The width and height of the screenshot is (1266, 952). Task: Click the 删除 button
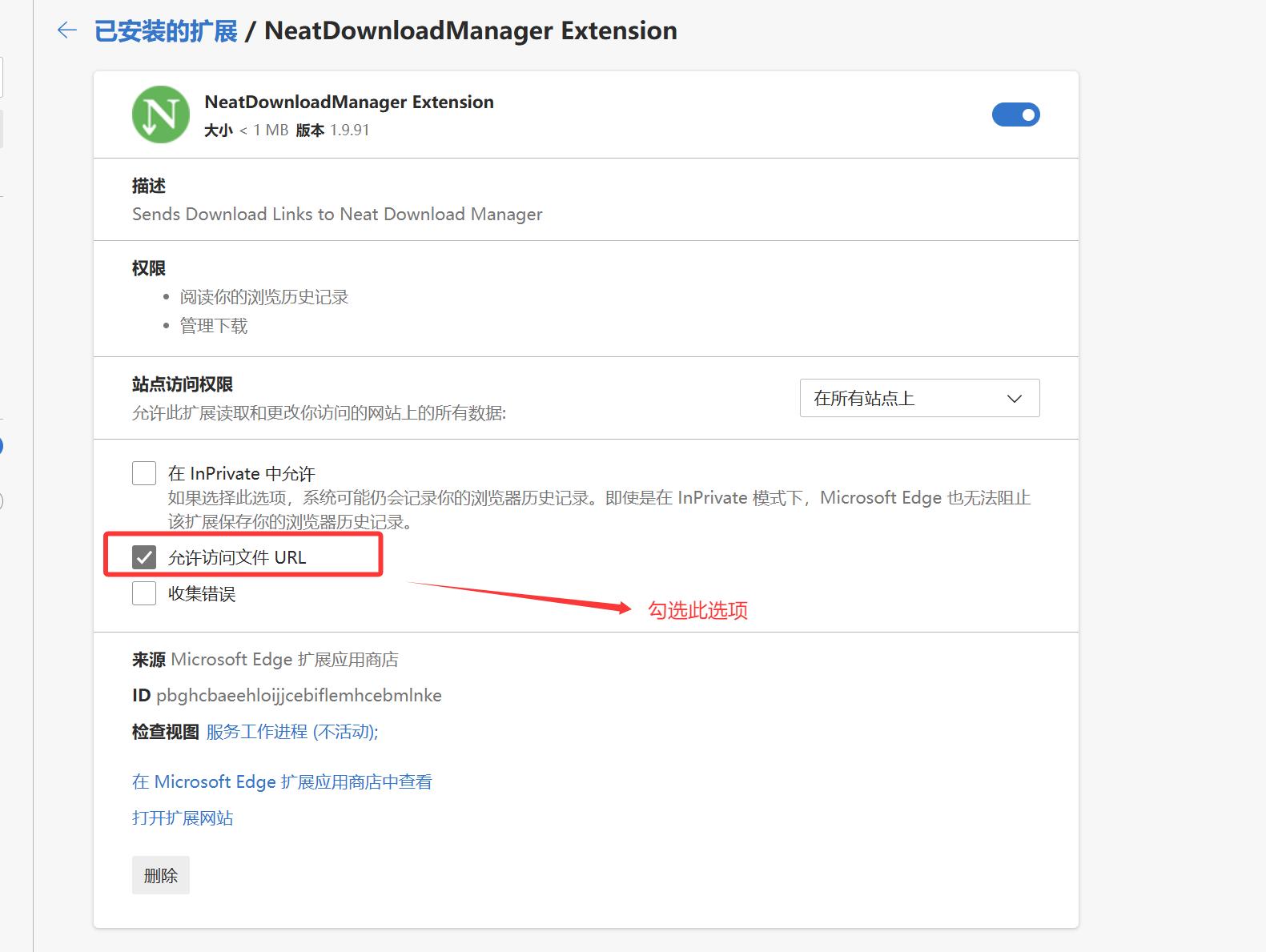[x=161, y=875]
